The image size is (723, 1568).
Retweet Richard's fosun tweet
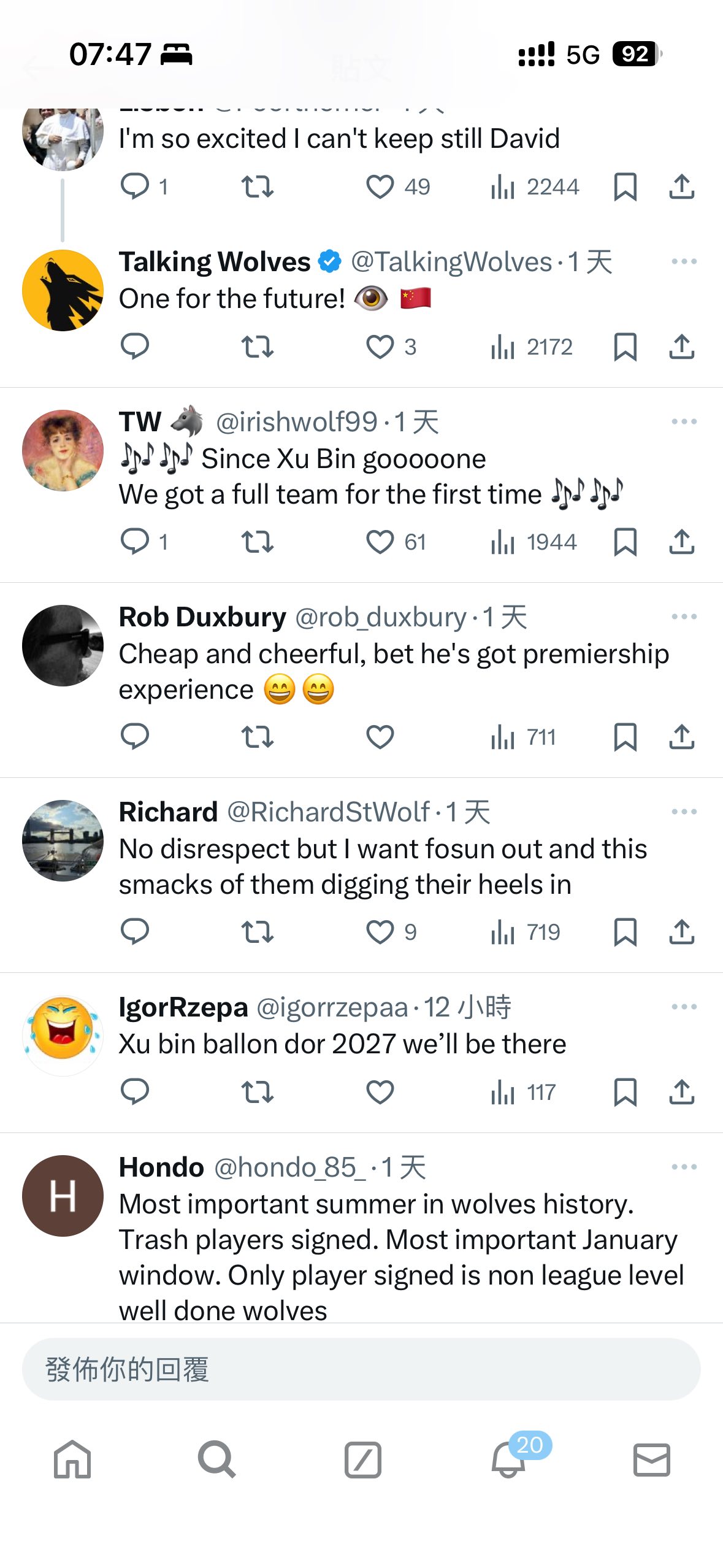257,932
